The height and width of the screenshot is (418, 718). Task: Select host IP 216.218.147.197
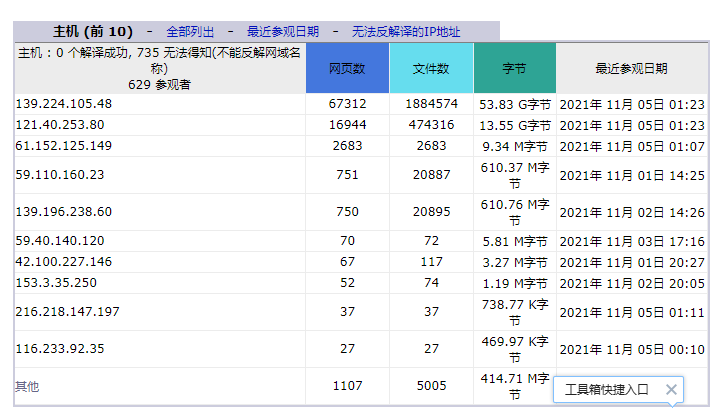[68, 312]
